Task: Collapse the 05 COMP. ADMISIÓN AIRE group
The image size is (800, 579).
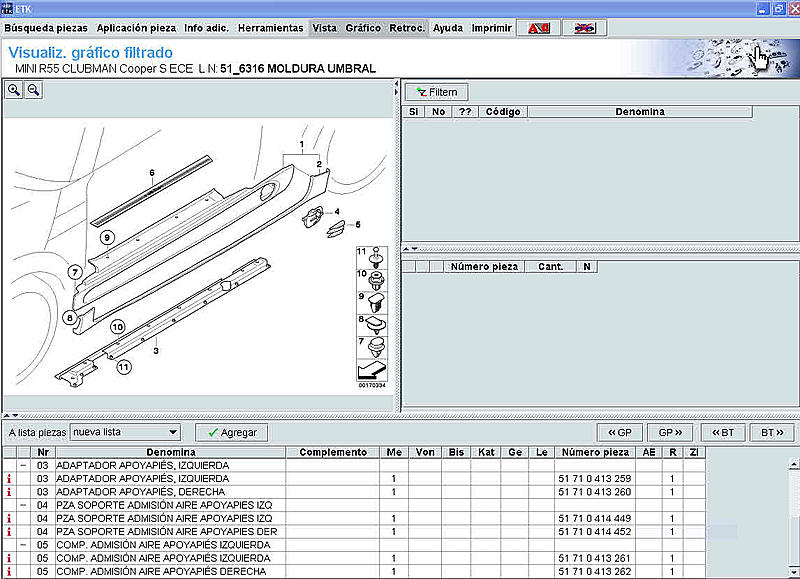Action: point(23,545)
